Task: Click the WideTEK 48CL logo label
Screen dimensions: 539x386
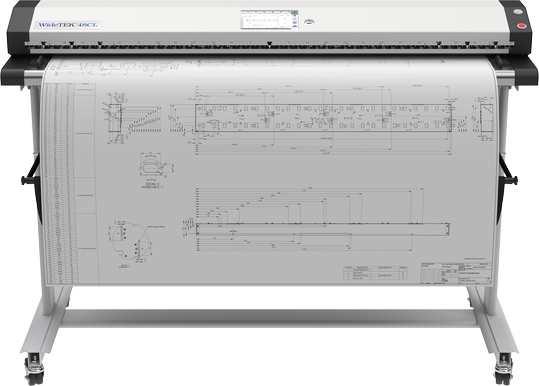Action: pos(68,25)
